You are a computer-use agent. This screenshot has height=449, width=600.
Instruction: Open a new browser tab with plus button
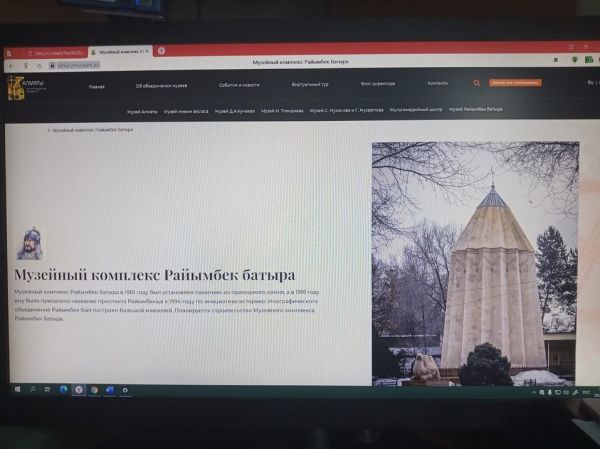pyautogui.click(x=161, y=50)
